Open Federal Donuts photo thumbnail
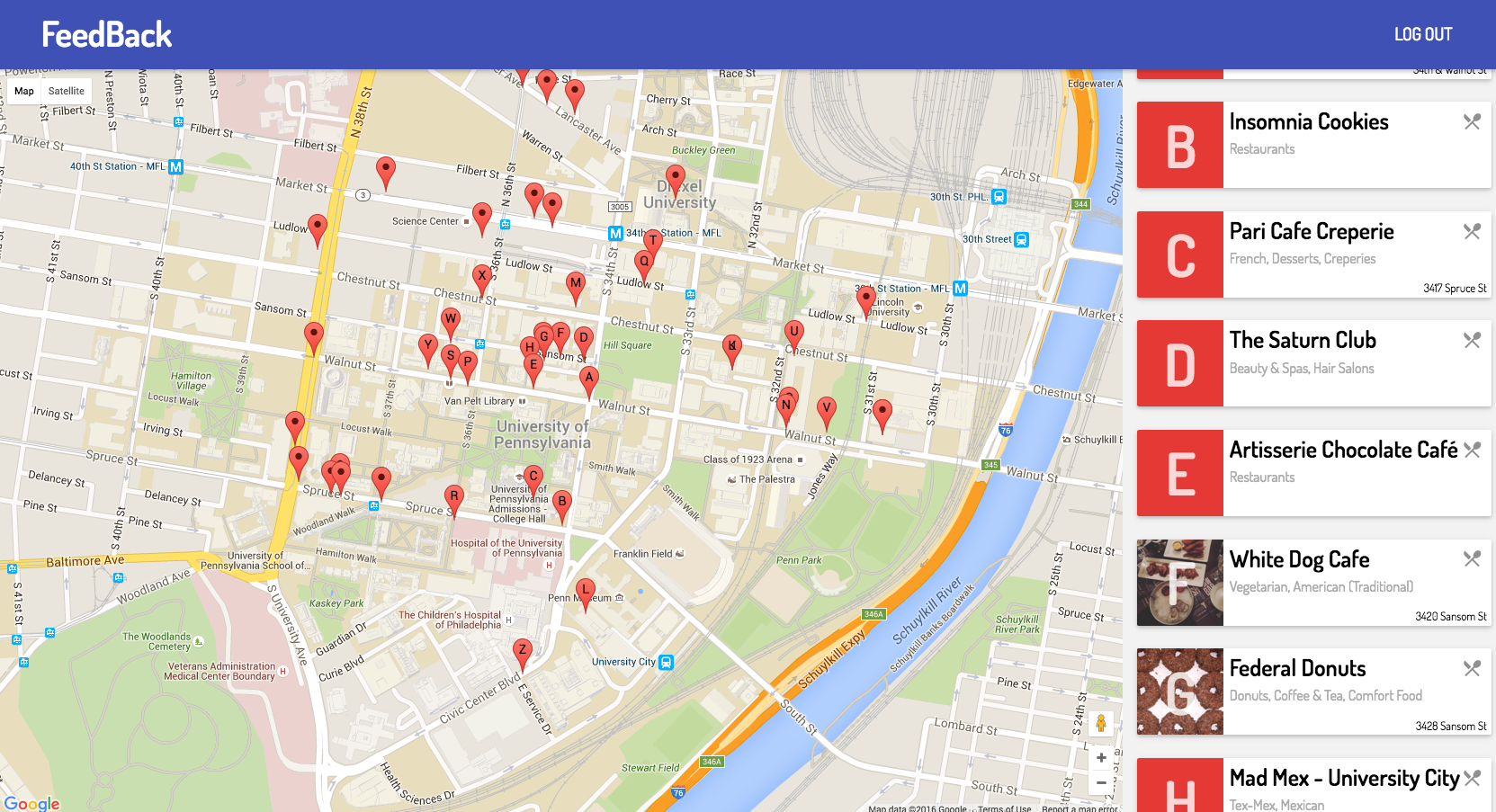Screen dimensions: 1496x812 point(1180,692)
